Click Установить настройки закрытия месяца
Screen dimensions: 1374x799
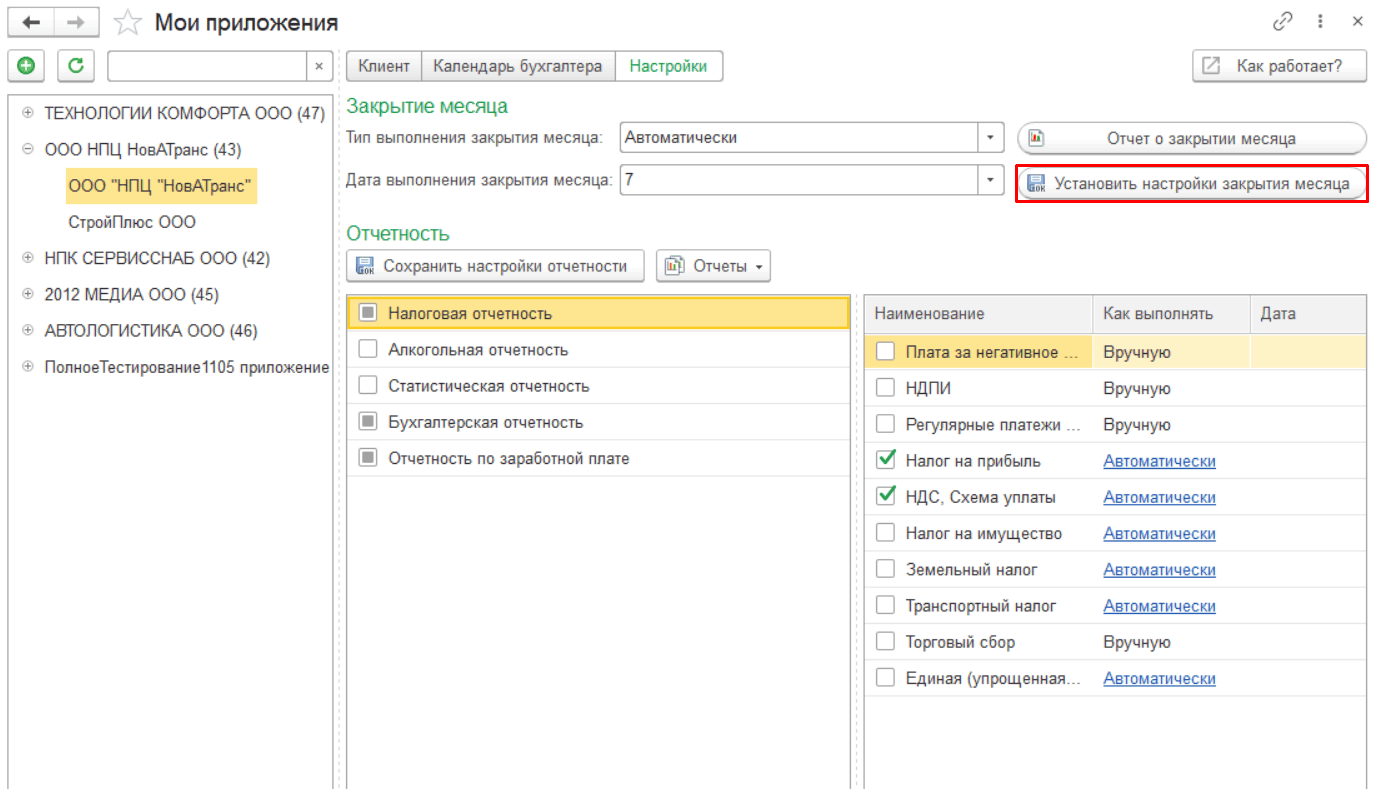[1192, 184]
